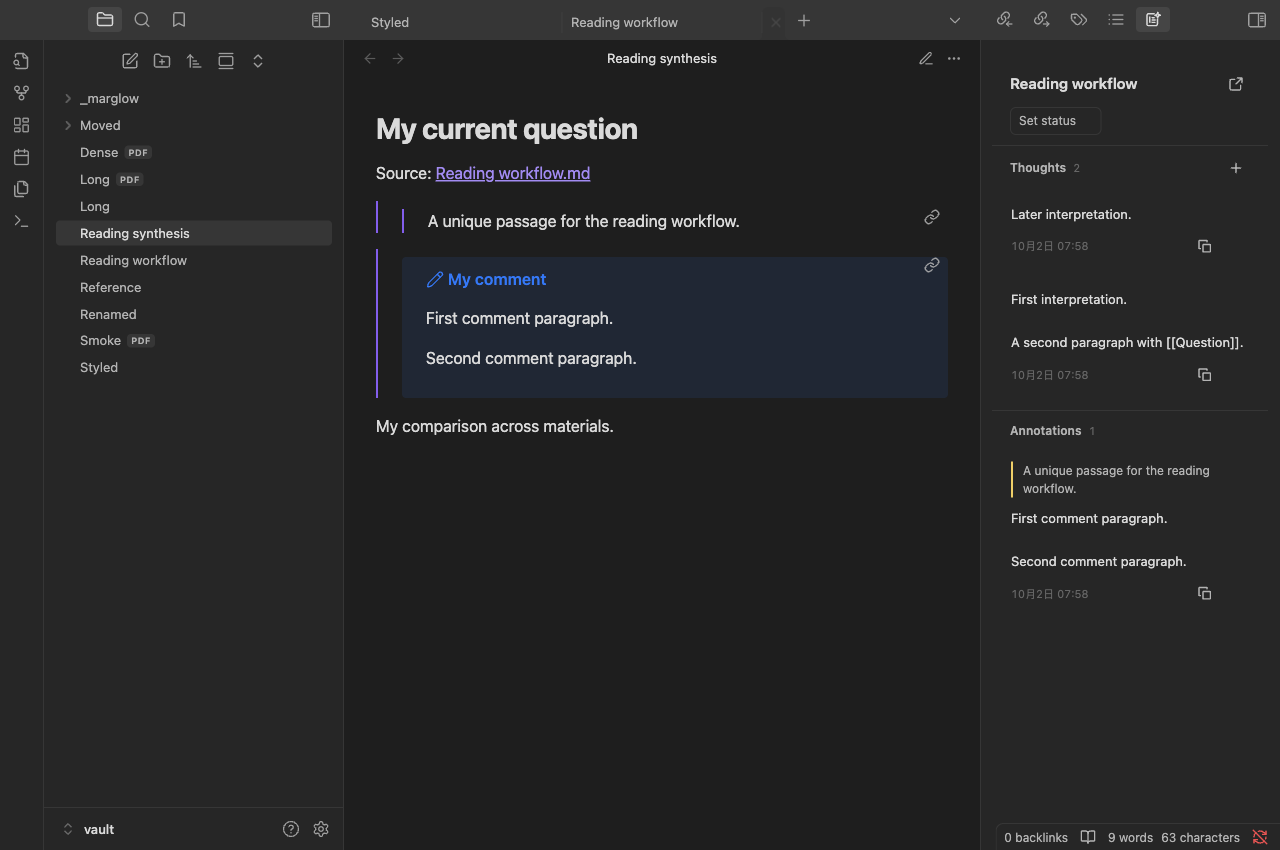The width and height of the screenshot is (1280, 850).
Task: Select Reading synthesis in file list
Action: [x=194, y=233]
